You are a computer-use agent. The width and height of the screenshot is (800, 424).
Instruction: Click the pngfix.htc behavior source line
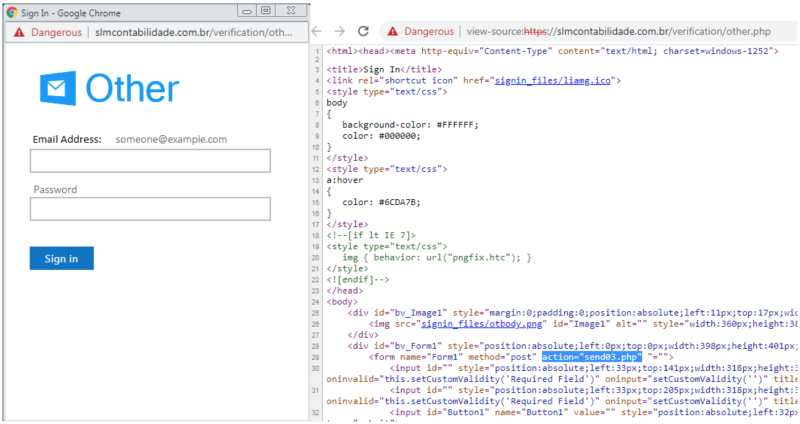pos(437,258)
